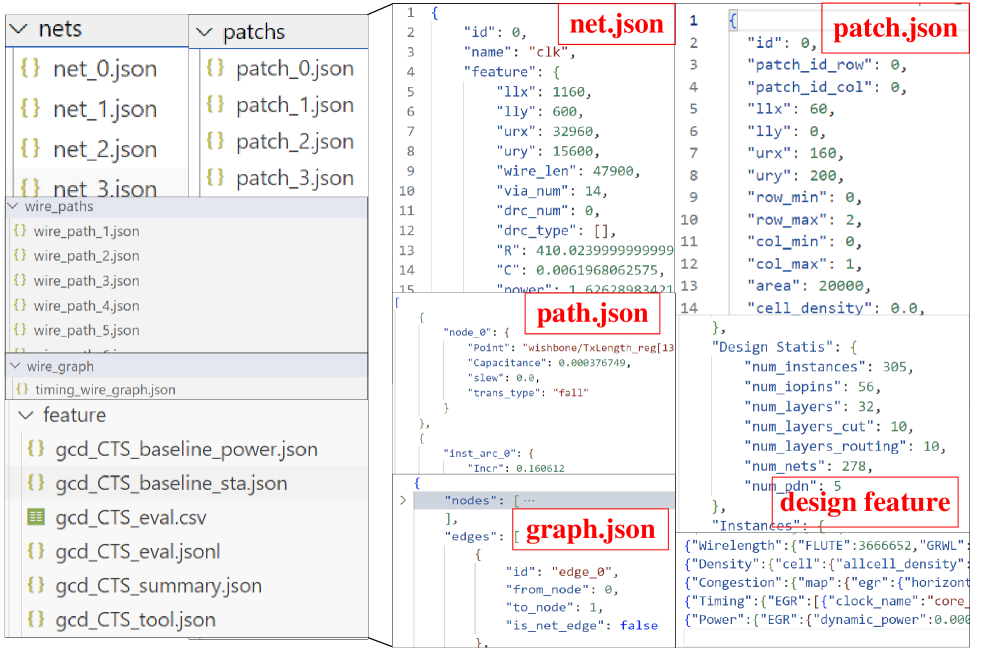
Task: Select wire_path_4.json file
Action: tap(86, 306)
